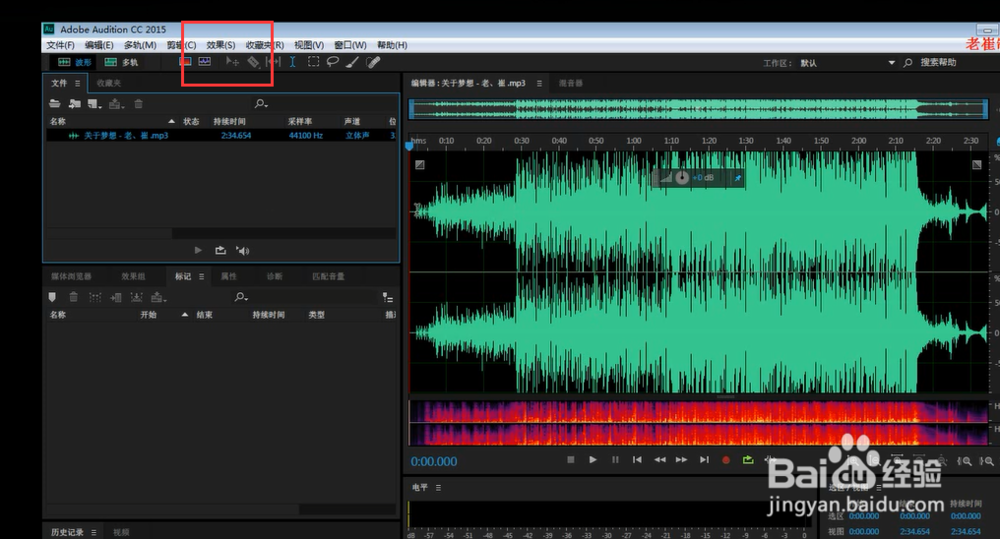
Task: Click marker list settings icon in Markers panel
Action: tap(387, 297)
